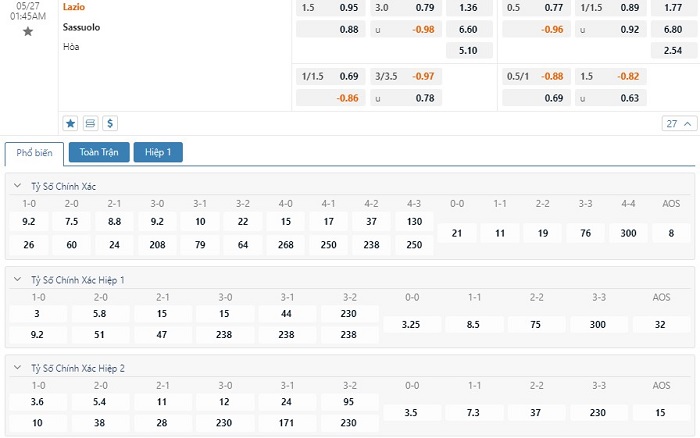Image resolution: width=700 pixels, height=438 pixels.
Task: Collapse Tỷ Số Chính Xác section
Action: click(x=17, y=186)
